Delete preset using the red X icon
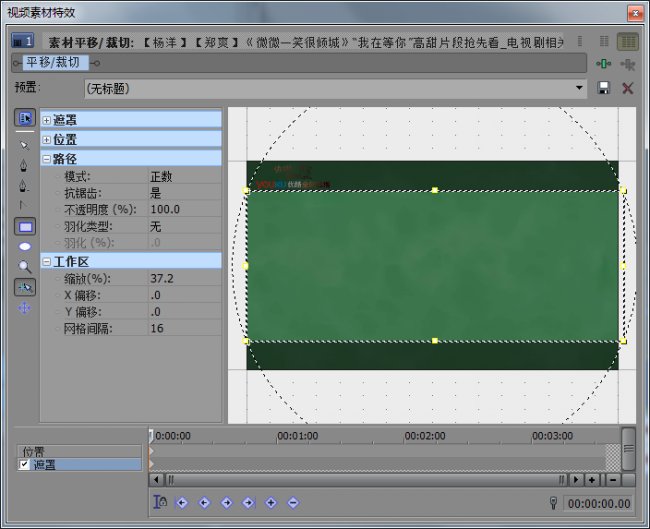 pos(628,88)
